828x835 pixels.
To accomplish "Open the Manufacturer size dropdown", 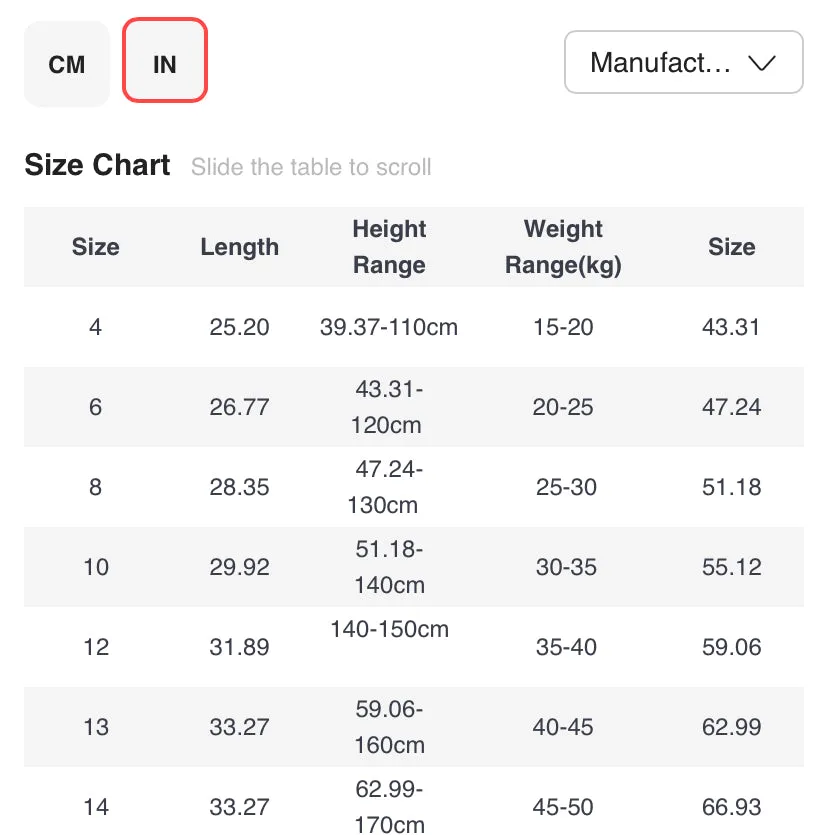I will (x=683, y=62).
